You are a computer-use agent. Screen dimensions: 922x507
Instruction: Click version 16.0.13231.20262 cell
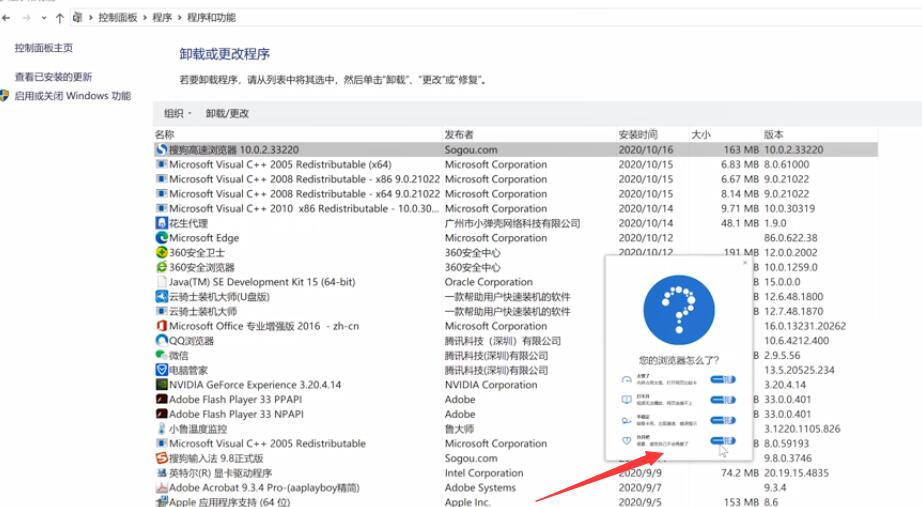[804, 326]
